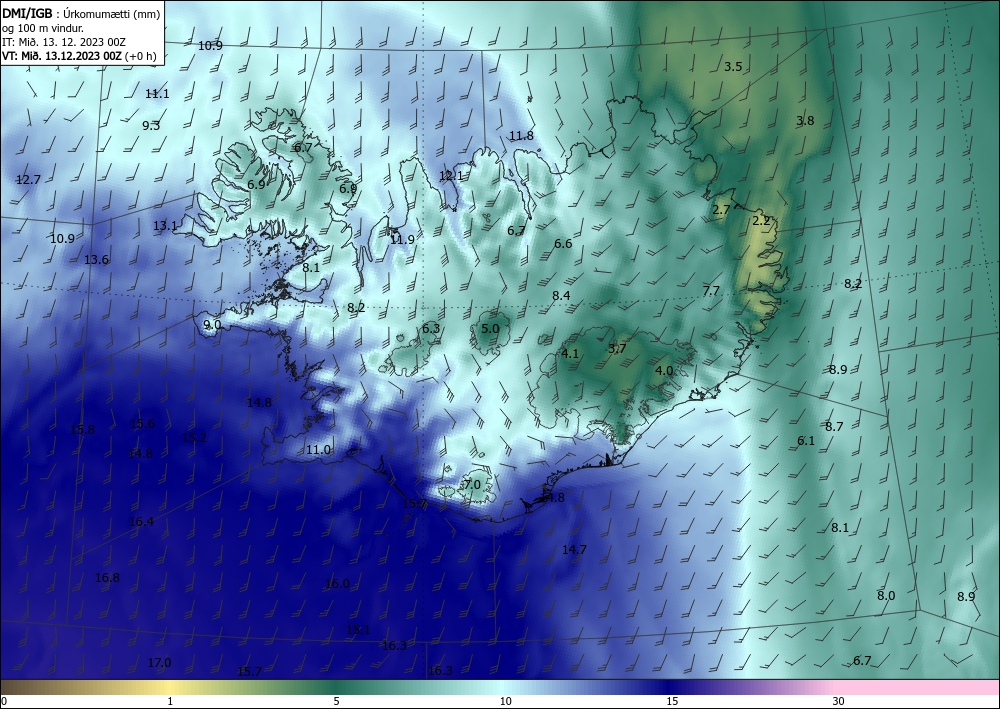Click the 6.3 value on the glacier

pyautogui.click(x=431, y=329)
